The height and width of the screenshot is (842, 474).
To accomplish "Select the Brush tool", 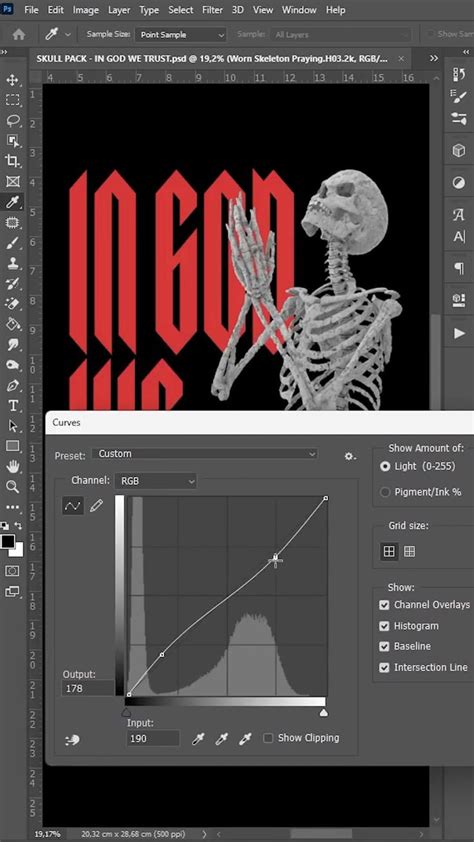I will (12, 243).
